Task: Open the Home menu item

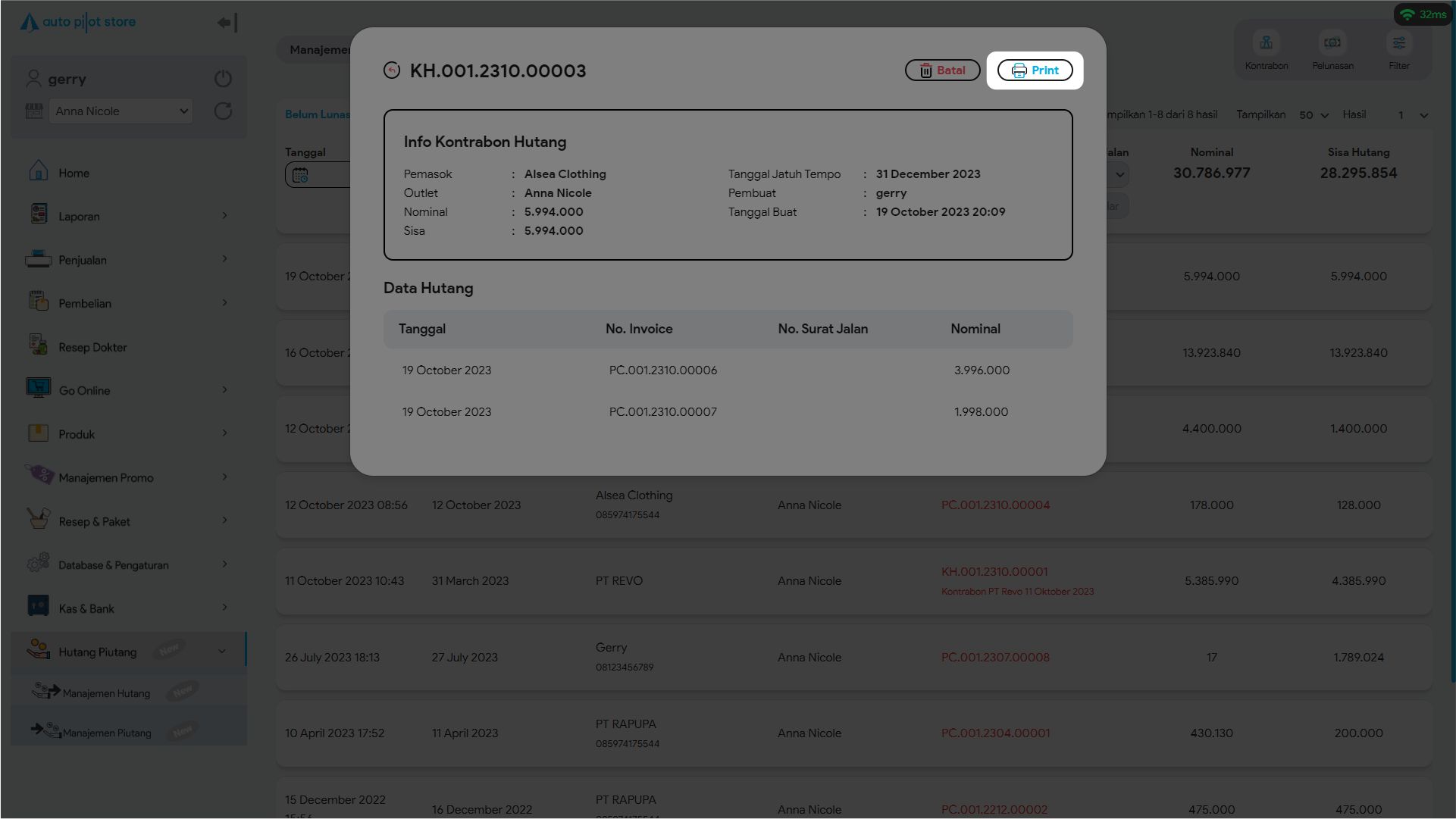Action: [74, 173]
